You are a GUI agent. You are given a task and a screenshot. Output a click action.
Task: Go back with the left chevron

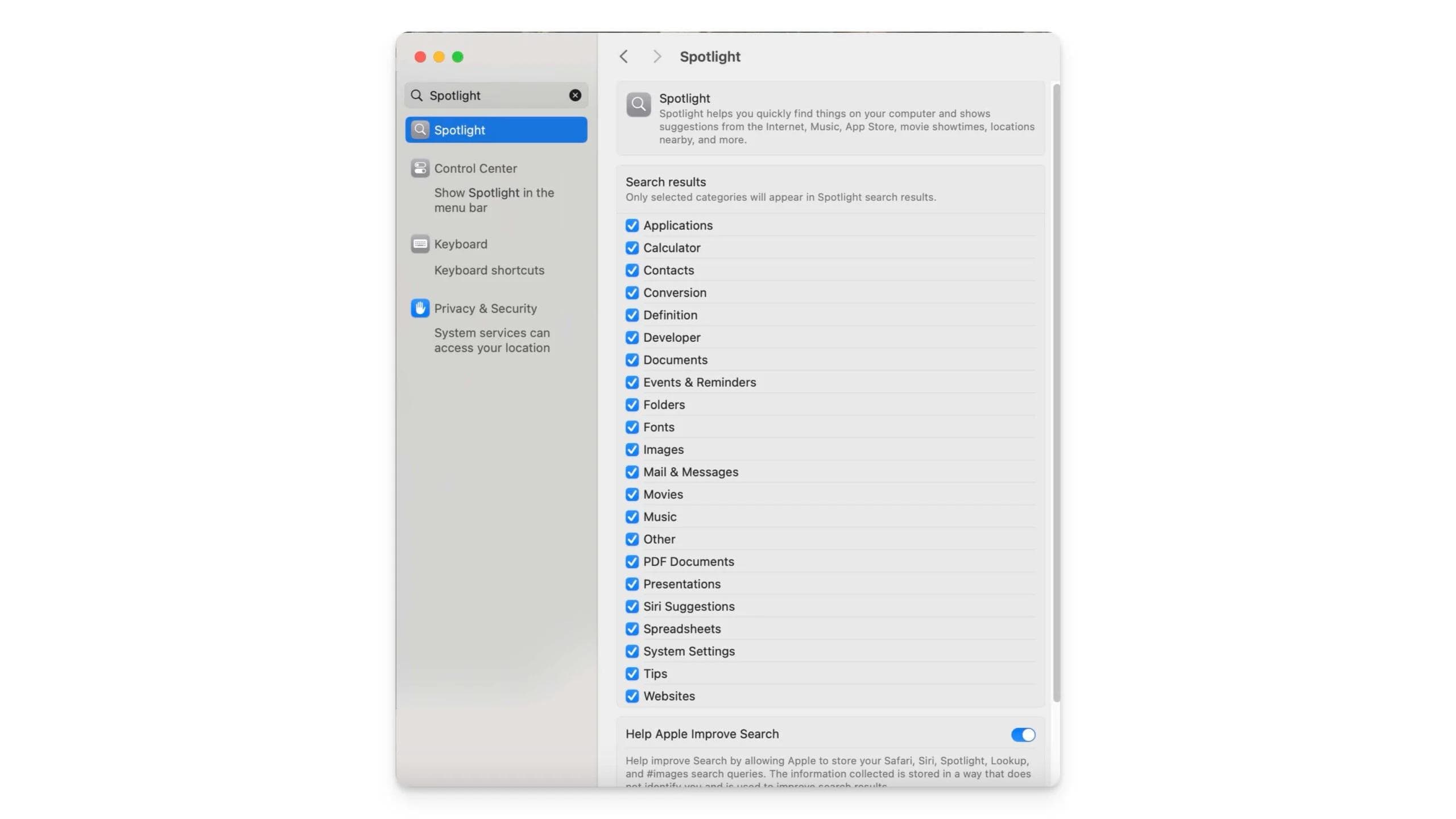[624, 56]
